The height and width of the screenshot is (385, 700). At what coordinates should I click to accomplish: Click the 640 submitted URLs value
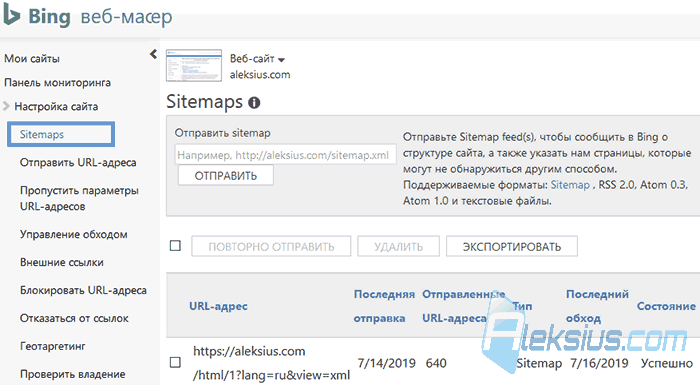pyautogui.click(x=436, y=363)
